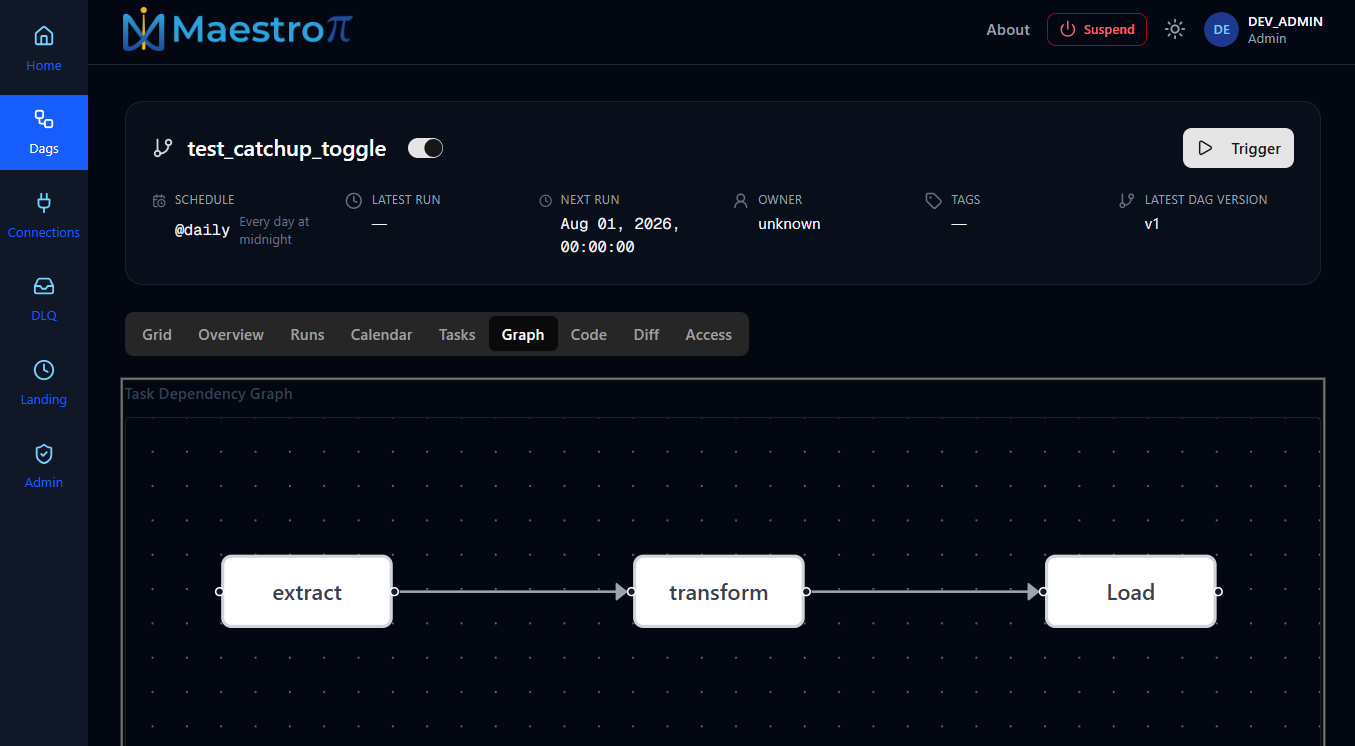
Task: Select the Load task node
Action: tap(1131, 591)
